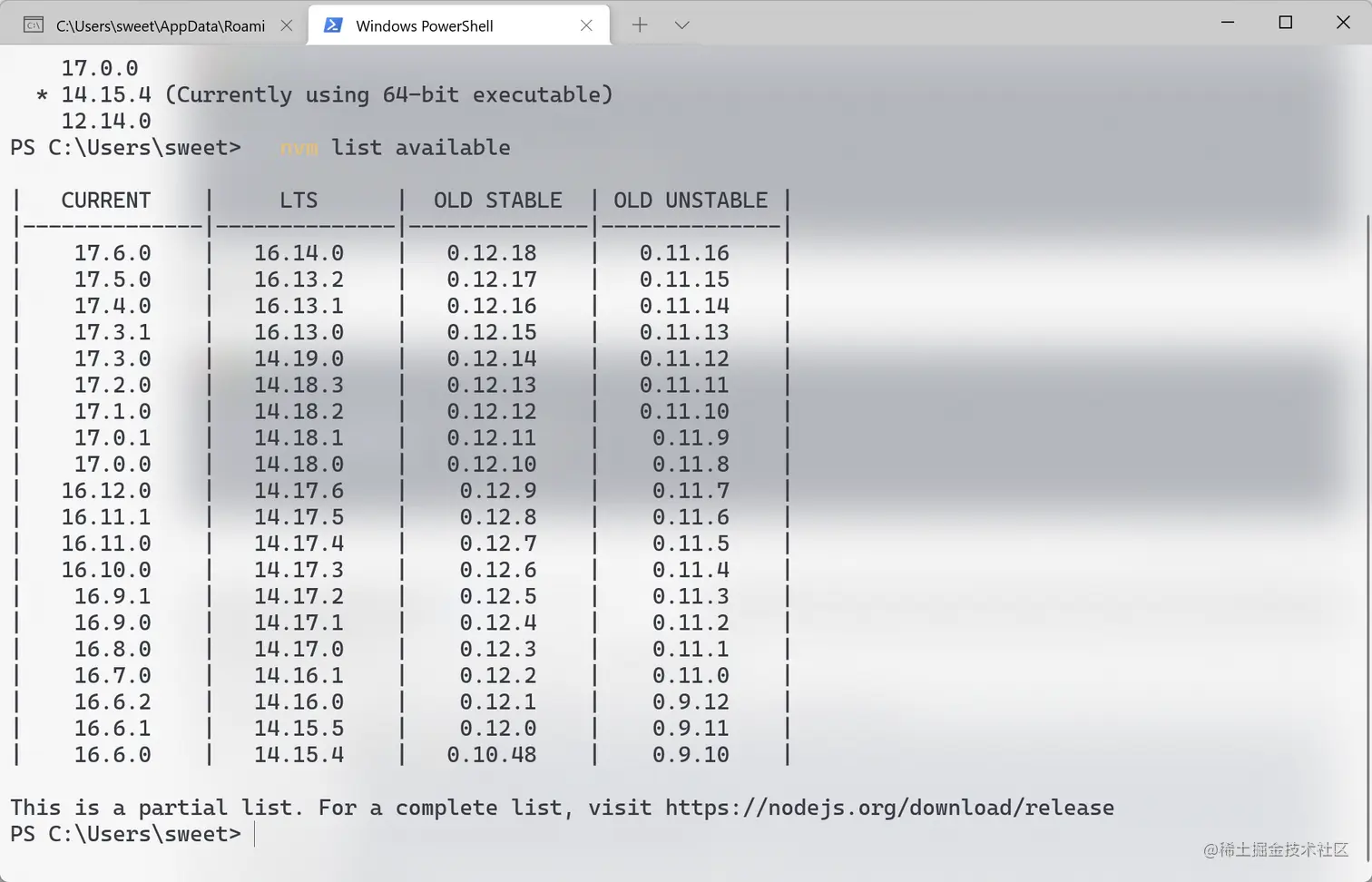Maximize the terminal window
1372x882 pixels.
[1285, 22]
